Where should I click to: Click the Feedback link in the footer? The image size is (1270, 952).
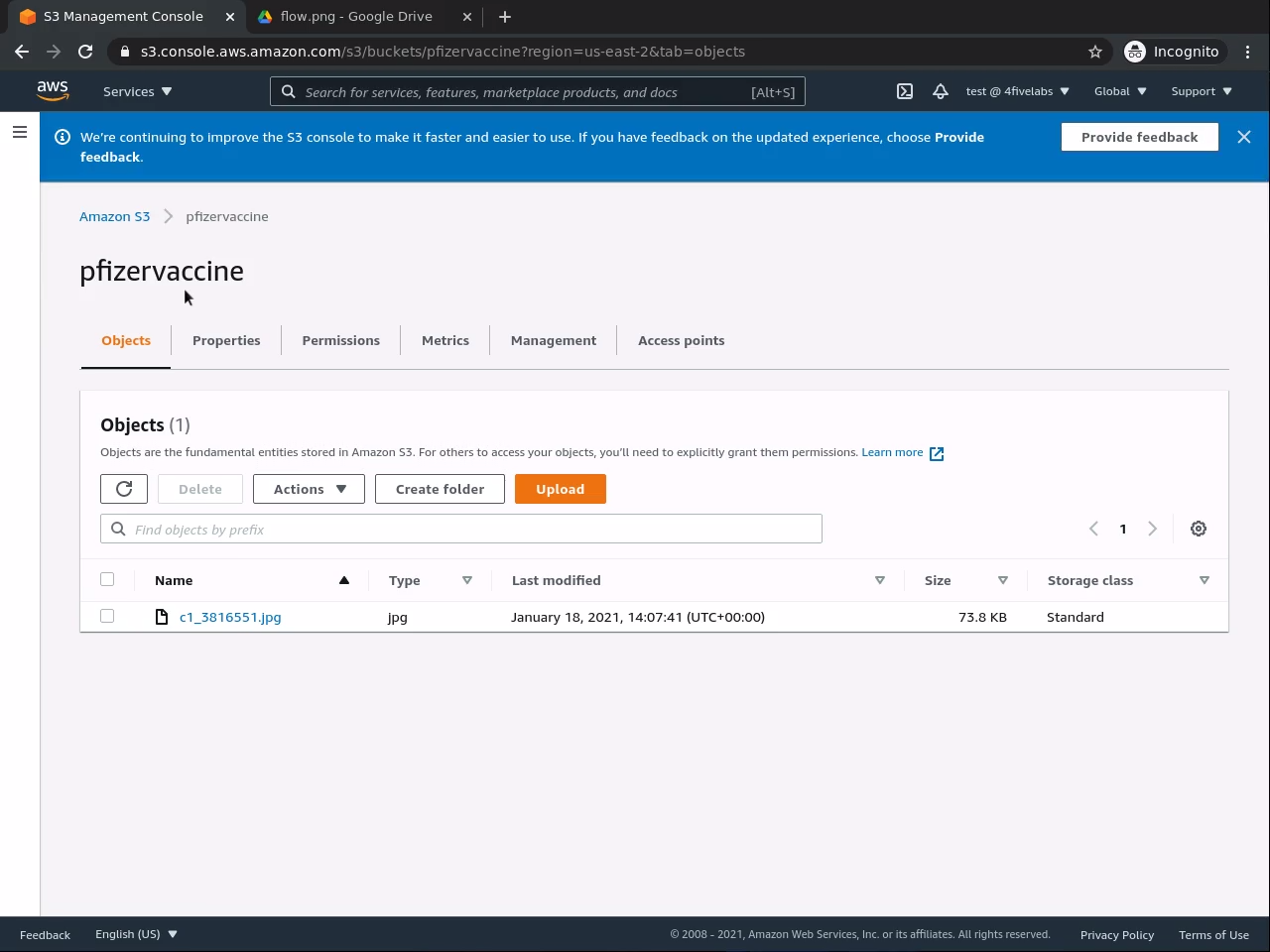pyautogui.click(x=45, y=934)
